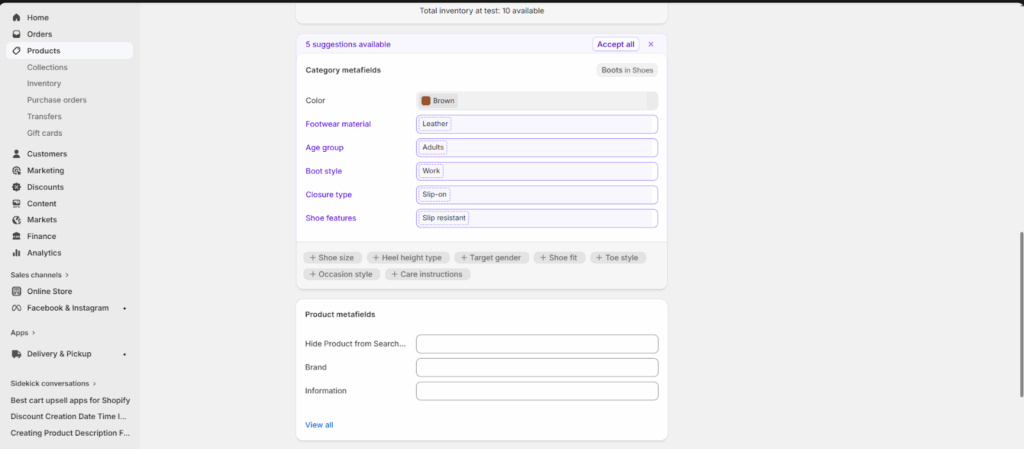Go to Inventory in sidebar

click(44, 84)
